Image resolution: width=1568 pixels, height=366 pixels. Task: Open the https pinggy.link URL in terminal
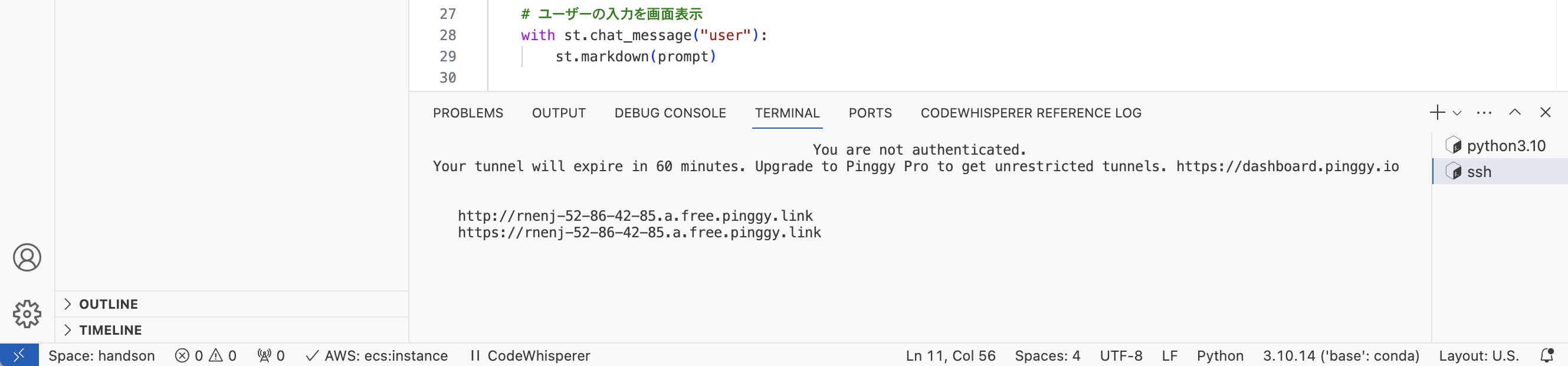tap(638, 232)
